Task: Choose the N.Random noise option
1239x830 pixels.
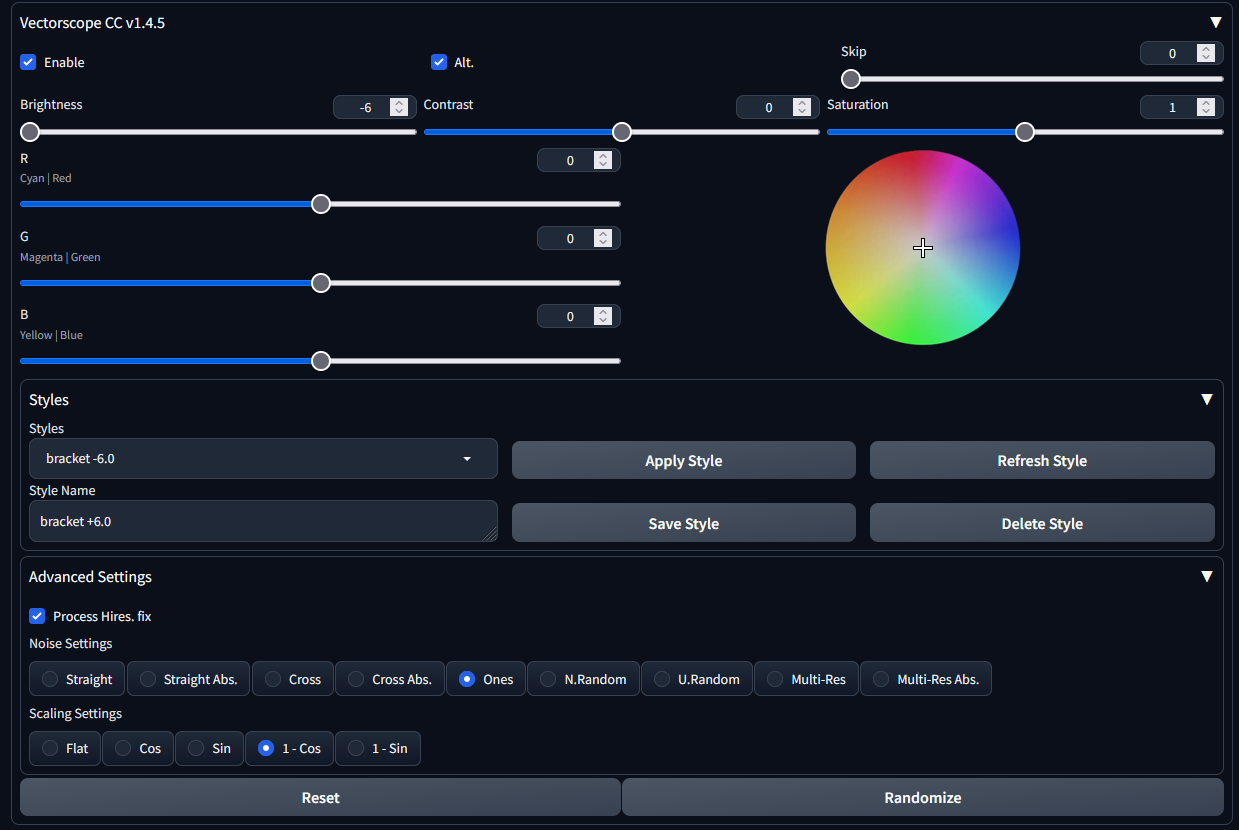Action: point(583,678)
